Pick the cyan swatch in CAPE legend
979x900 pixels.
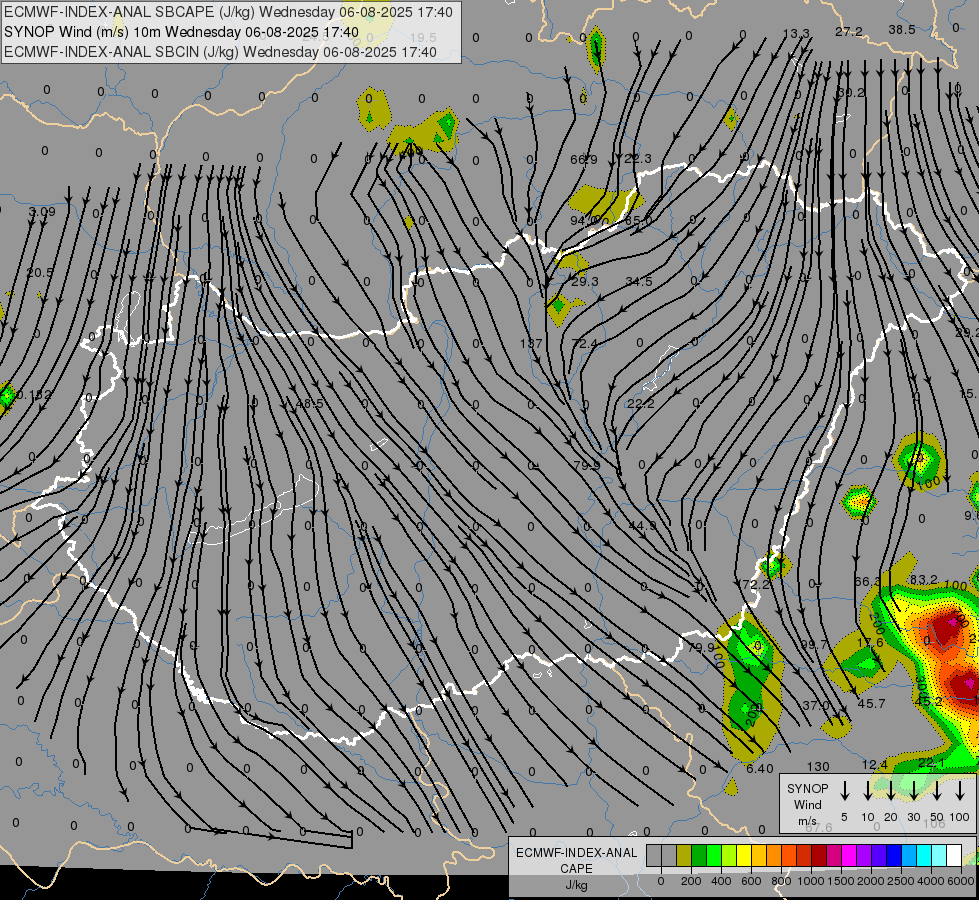point(923,856)
